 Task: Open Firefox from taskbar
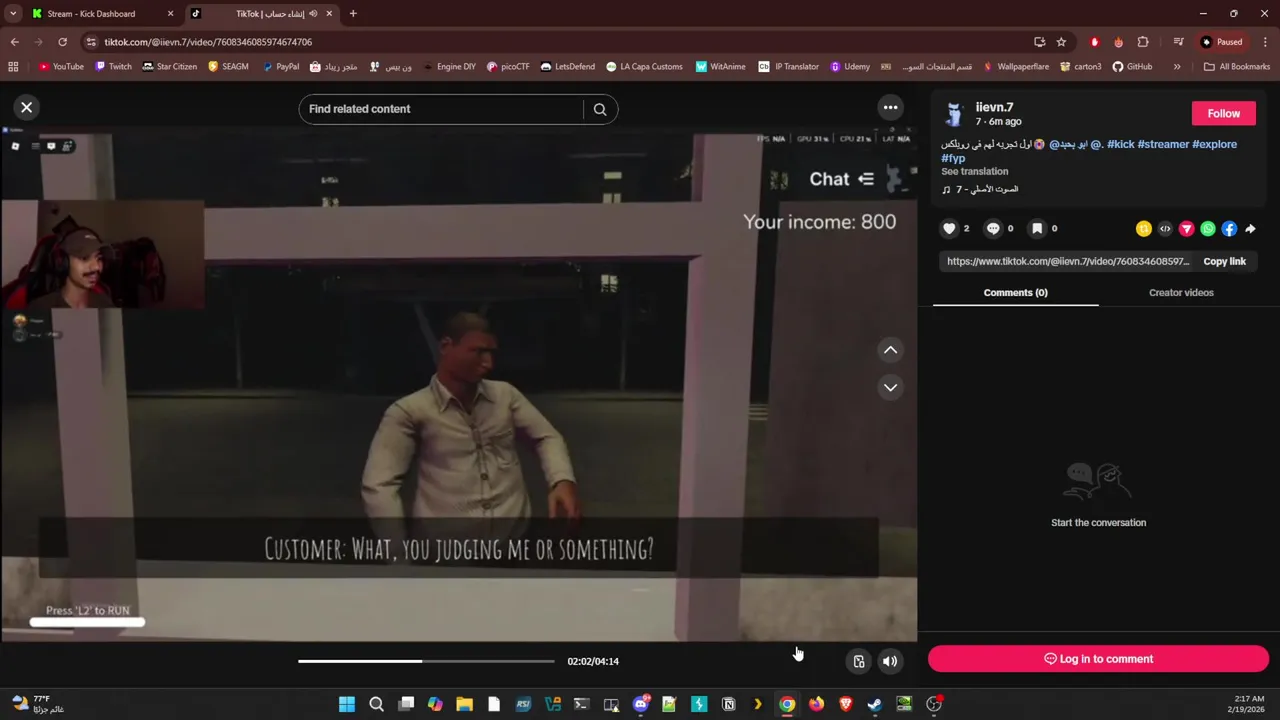coord(816,704)
